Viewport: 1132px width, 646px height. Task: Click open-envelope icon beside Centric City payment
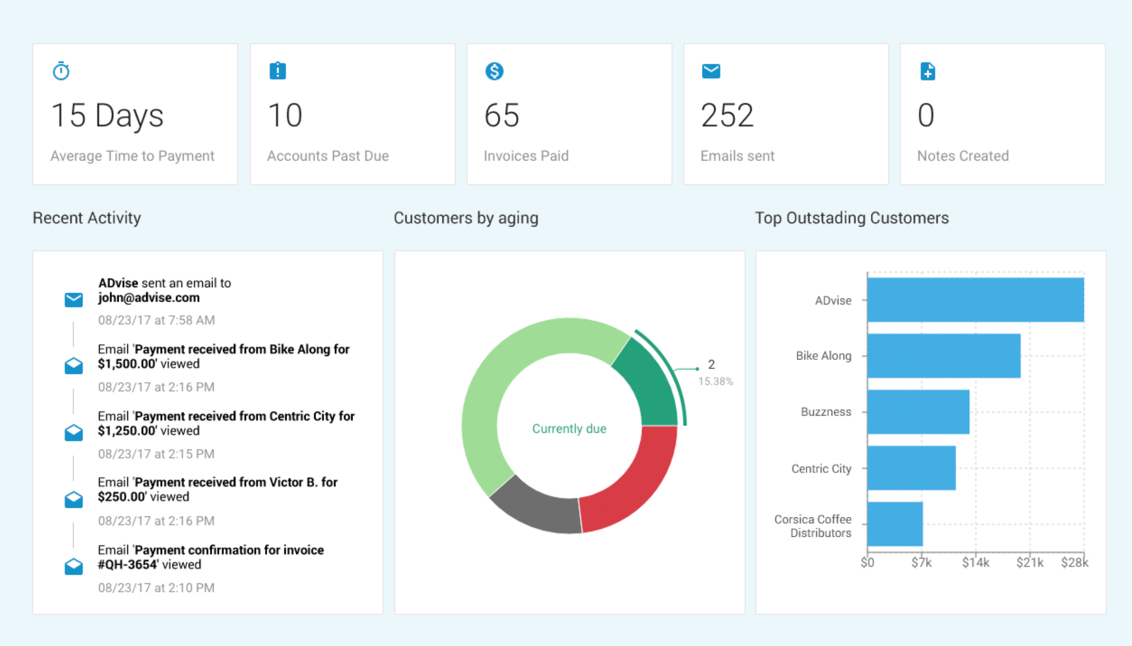[74, 432]
